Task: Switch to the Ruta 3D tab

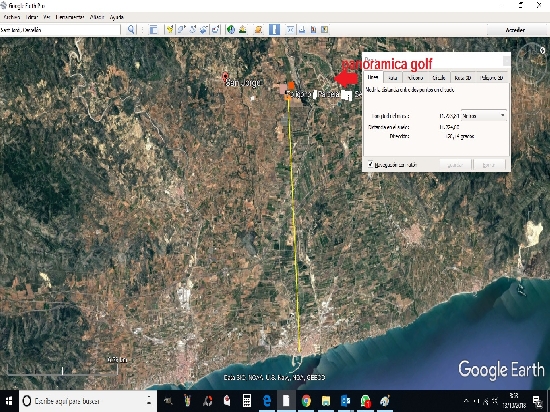Action: click(463, 77)
